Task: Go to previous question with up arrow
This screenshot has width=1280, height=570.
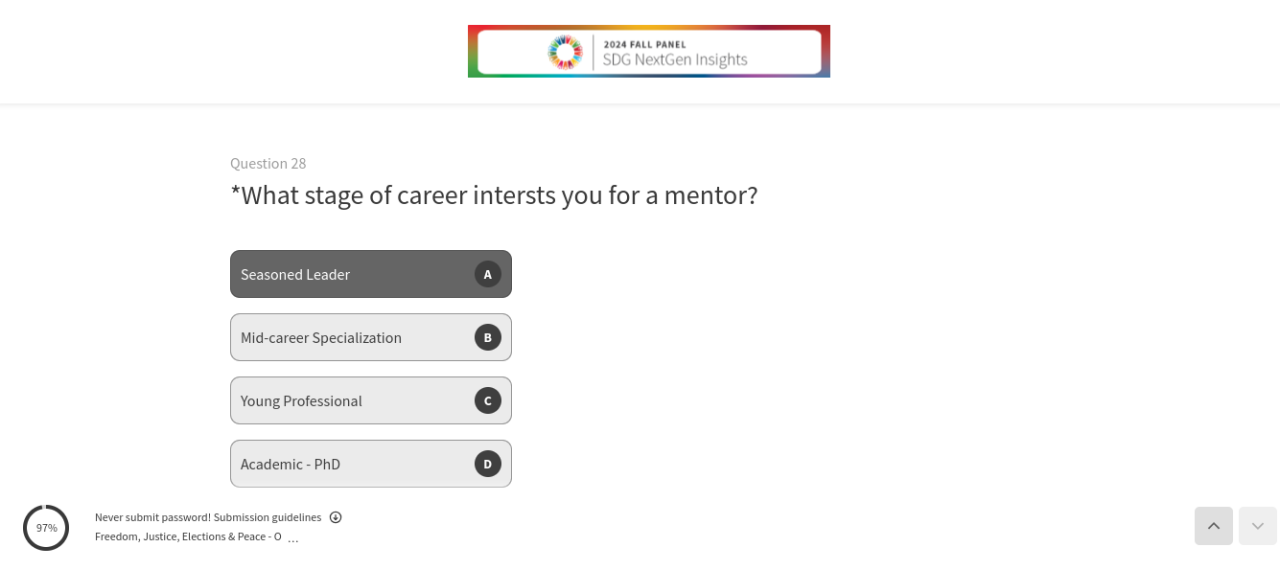Action: pos(1213,526)
